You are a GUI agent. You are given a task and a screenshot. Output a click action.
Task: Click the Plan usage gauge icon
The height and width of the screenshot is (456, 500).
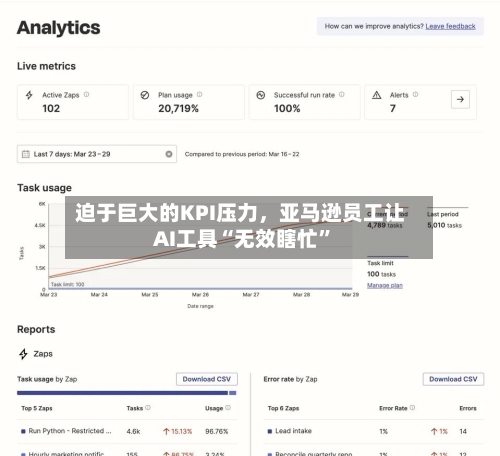coord(145,95)
